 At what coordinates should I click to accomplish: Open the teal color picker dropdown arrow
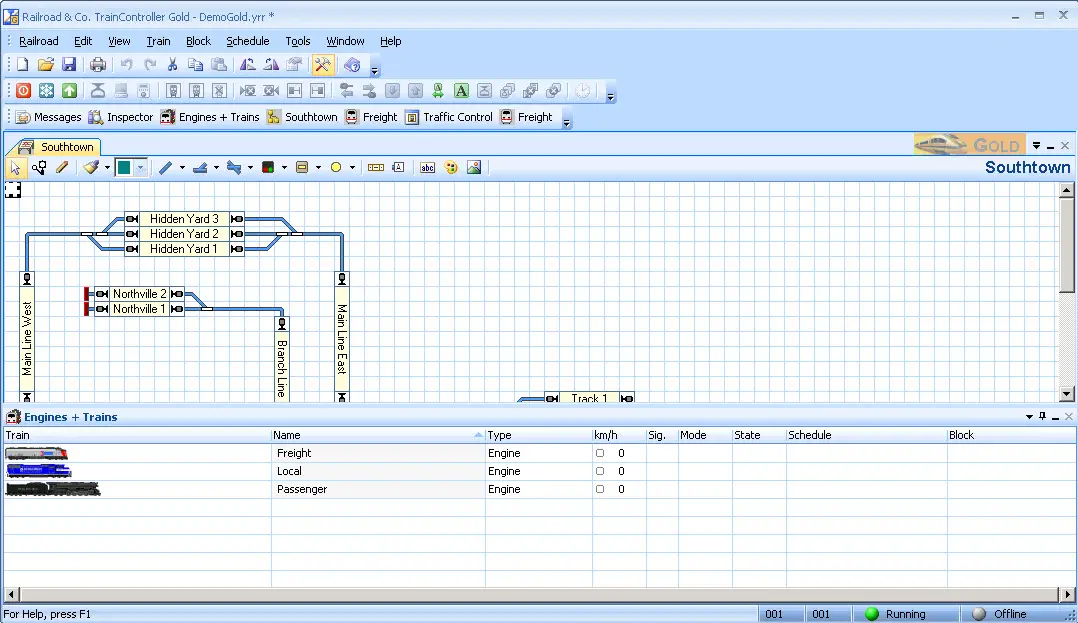point(141,168)
